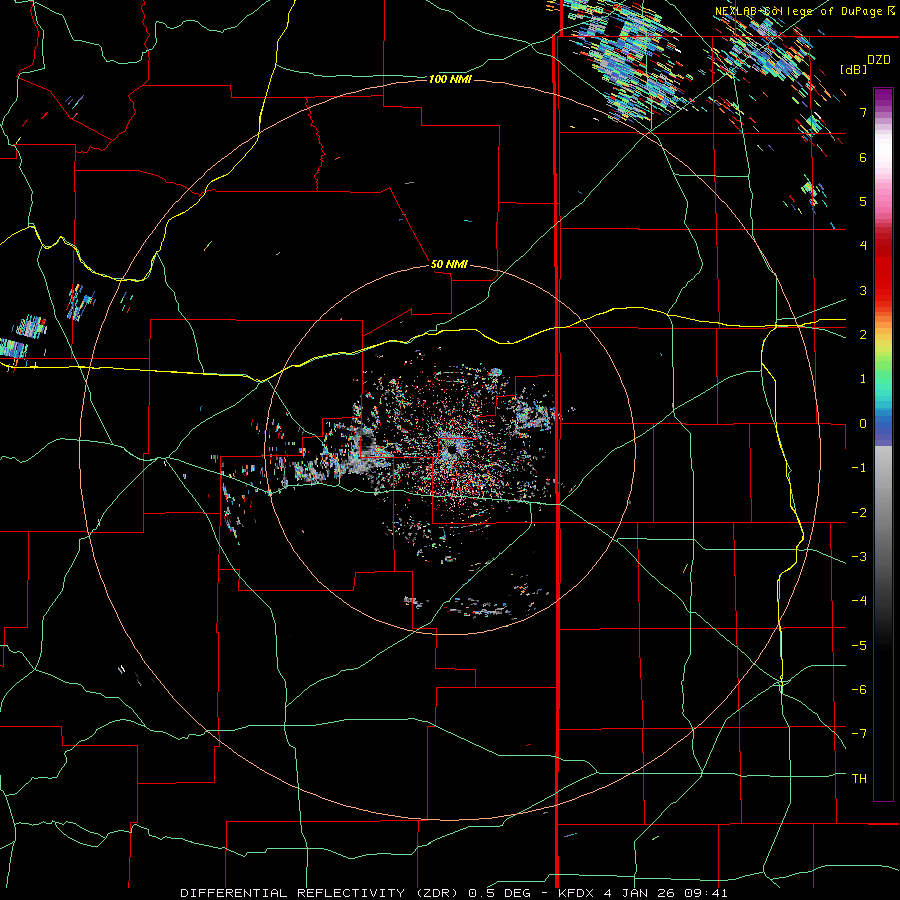Click the KFDX 4 JAN 26 09:41 timestamp
This screenshot has width=900, height=900.
(643, 893)
